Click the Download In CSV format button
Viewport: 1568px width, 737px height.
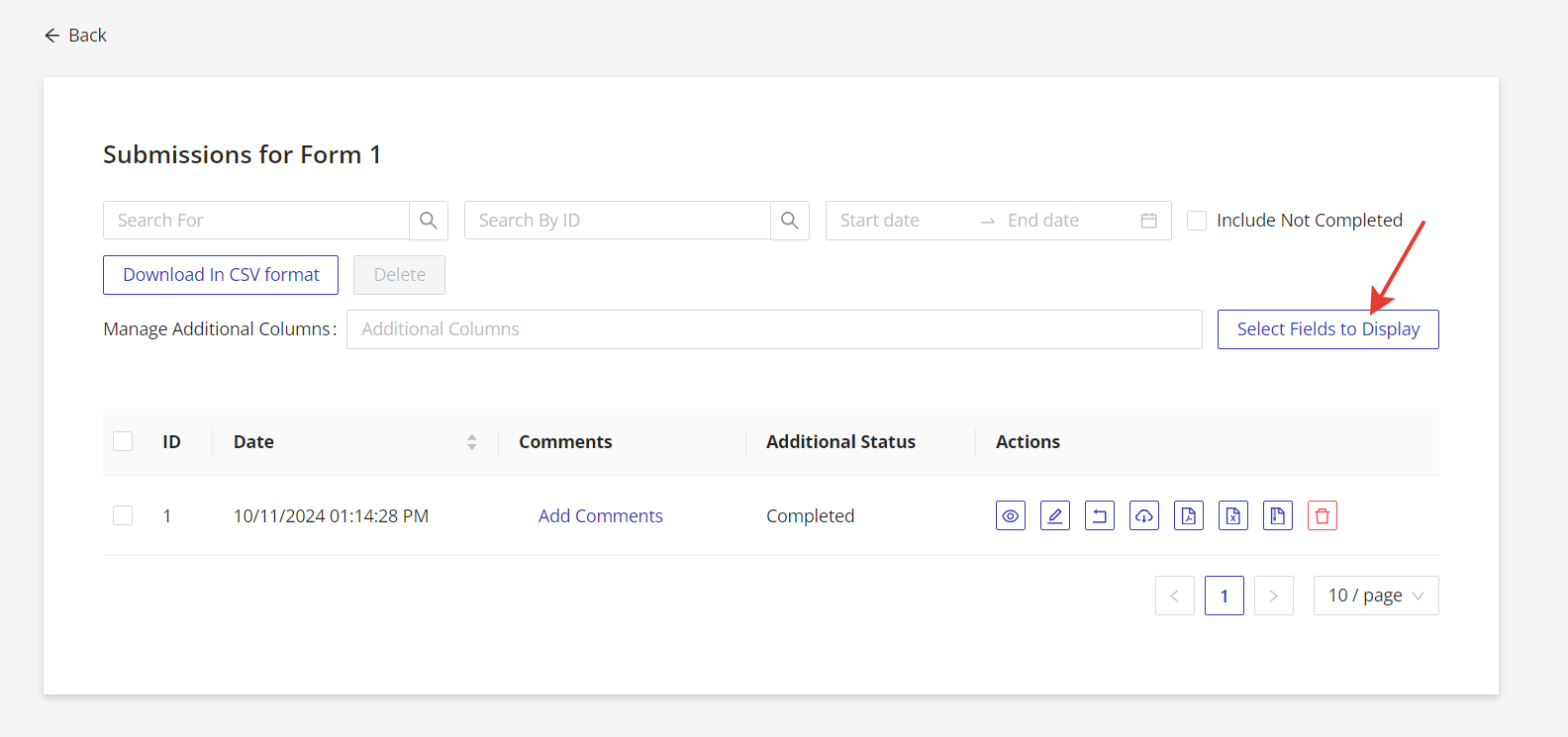(221, 275)
